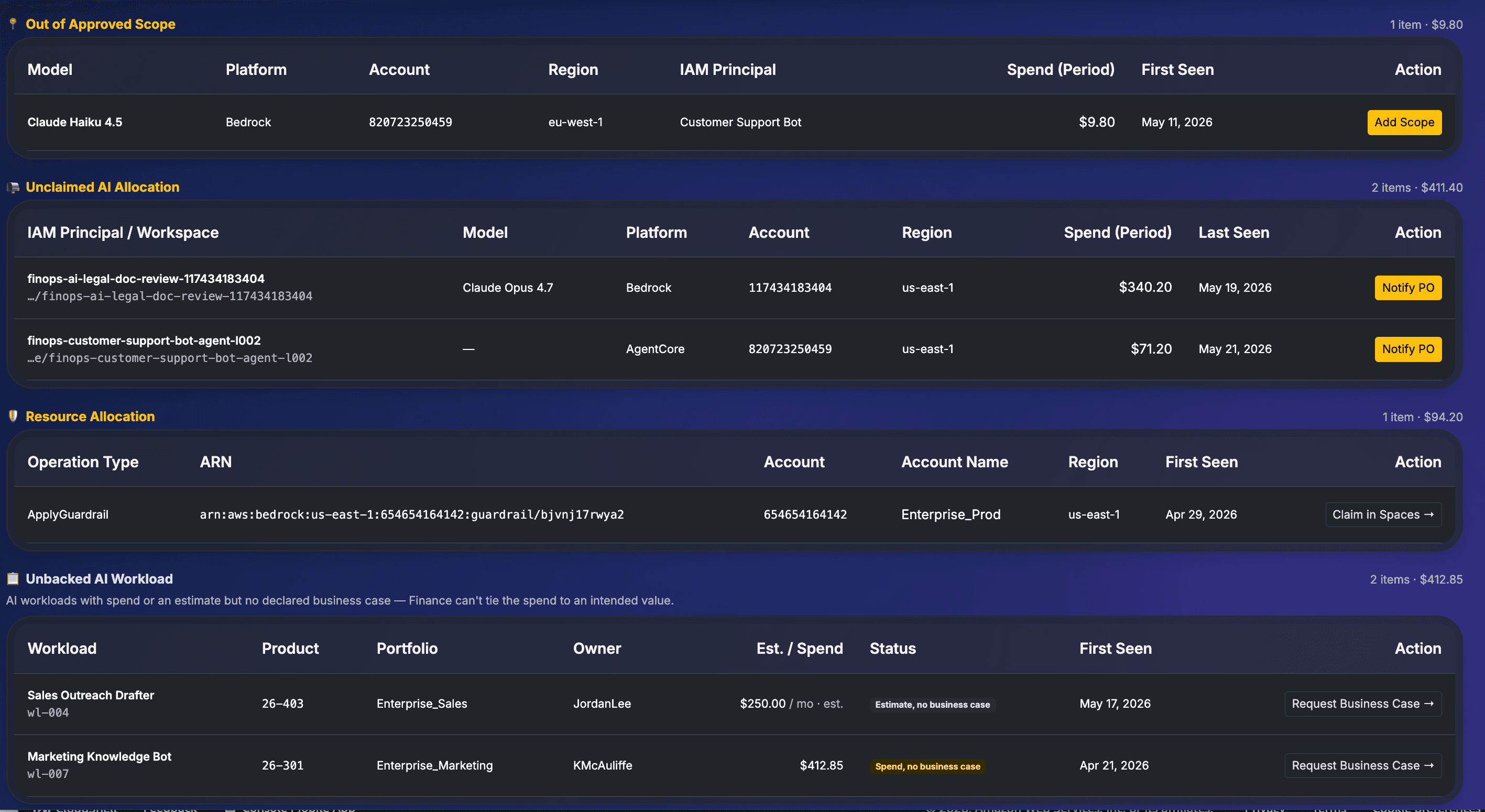Request Business Case for Sales Outreach Drafter
Image resolution: width=1485 pixels, height=812 pixels.
[x=1363, y=704]
